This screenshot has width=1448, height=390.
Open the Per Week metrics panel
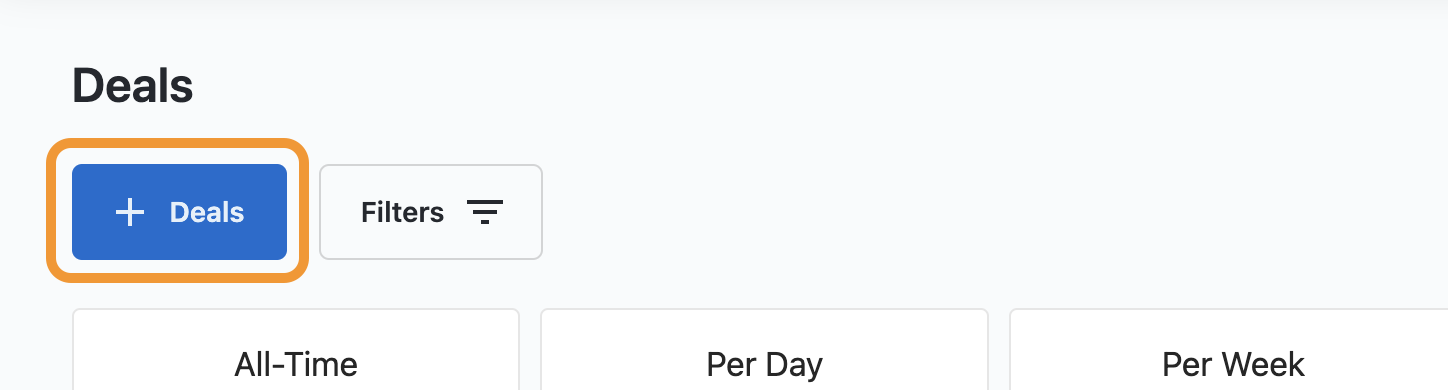tap(1229, 350)
